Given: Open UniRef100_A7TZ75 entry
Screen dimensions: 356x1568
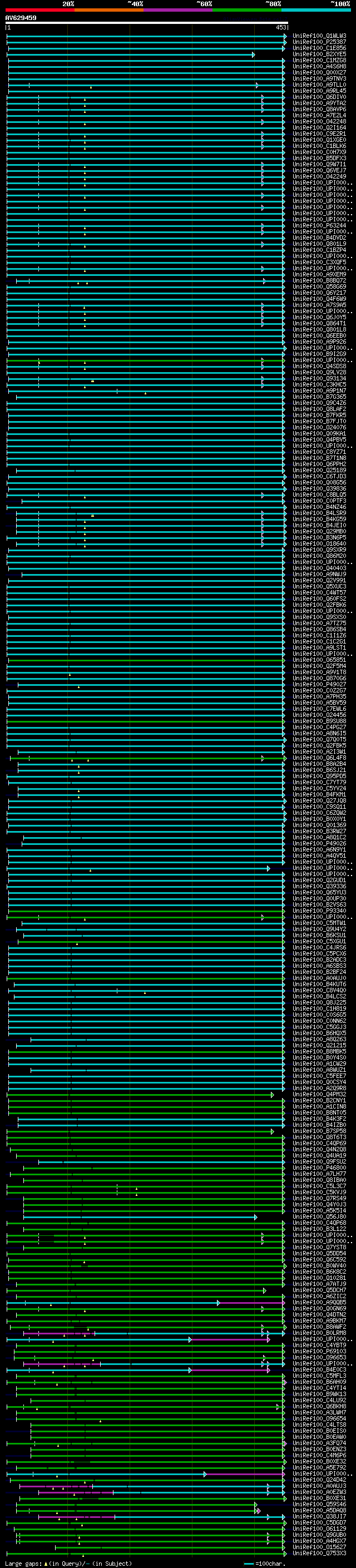Looking at the screenshot, I should pyautogui.click(x=319, y=623).
